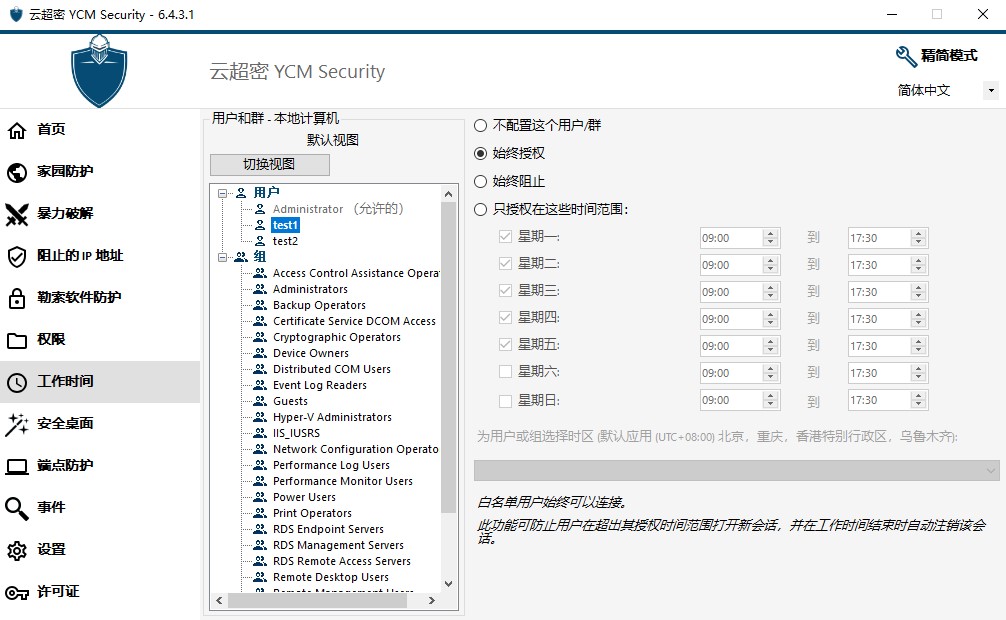Click the group icon beside Backup Operators
The image size is (1006, 620).
[260, 305]
